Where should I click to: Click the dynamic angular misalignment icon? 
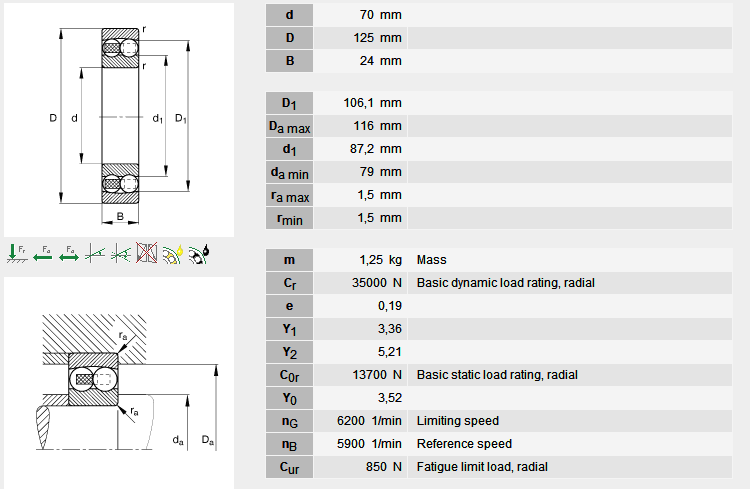[x=121, y=253]
